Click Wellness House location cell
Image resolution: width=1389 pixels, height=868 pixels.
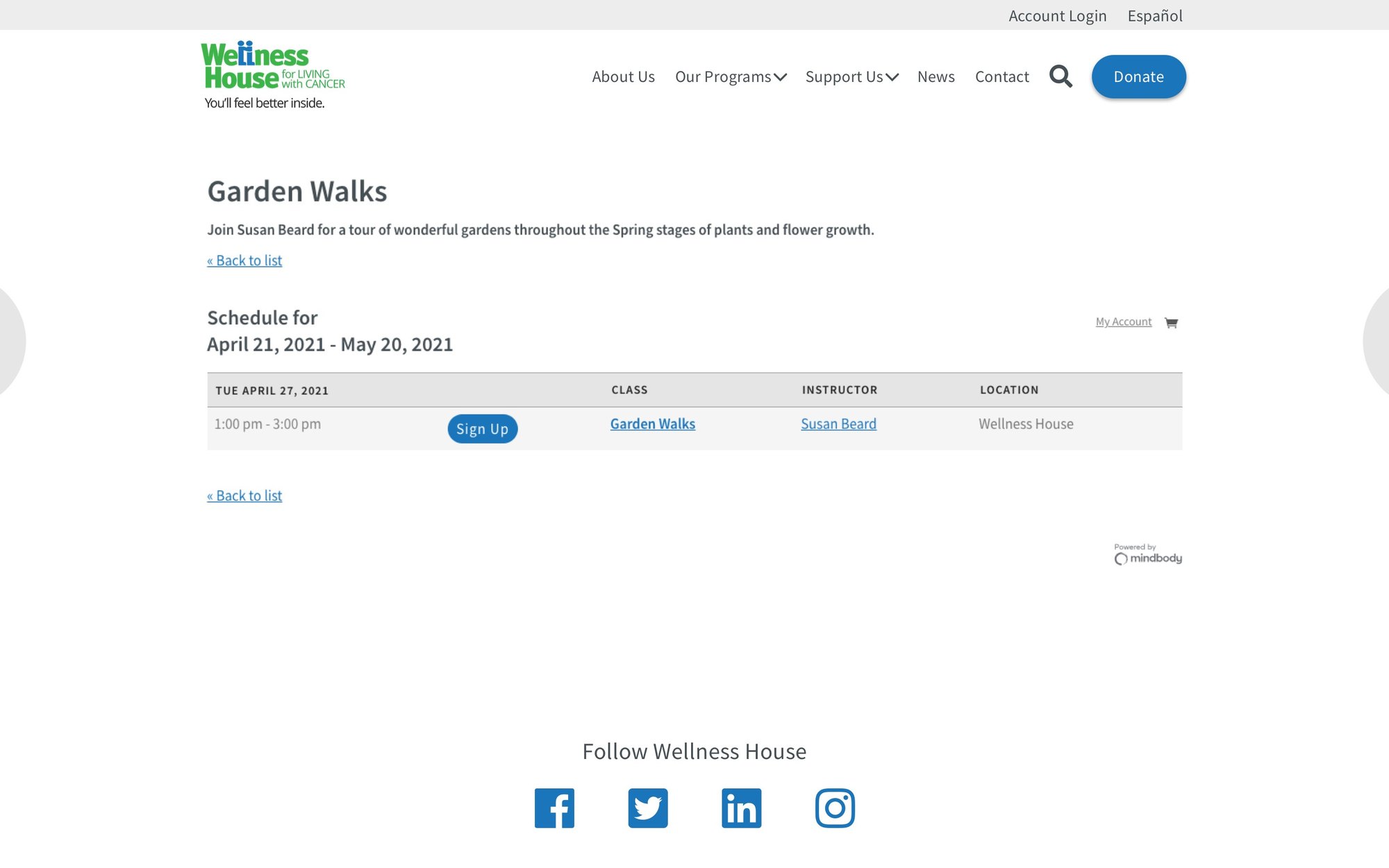pyautogui.click(x=1026, y=424)
